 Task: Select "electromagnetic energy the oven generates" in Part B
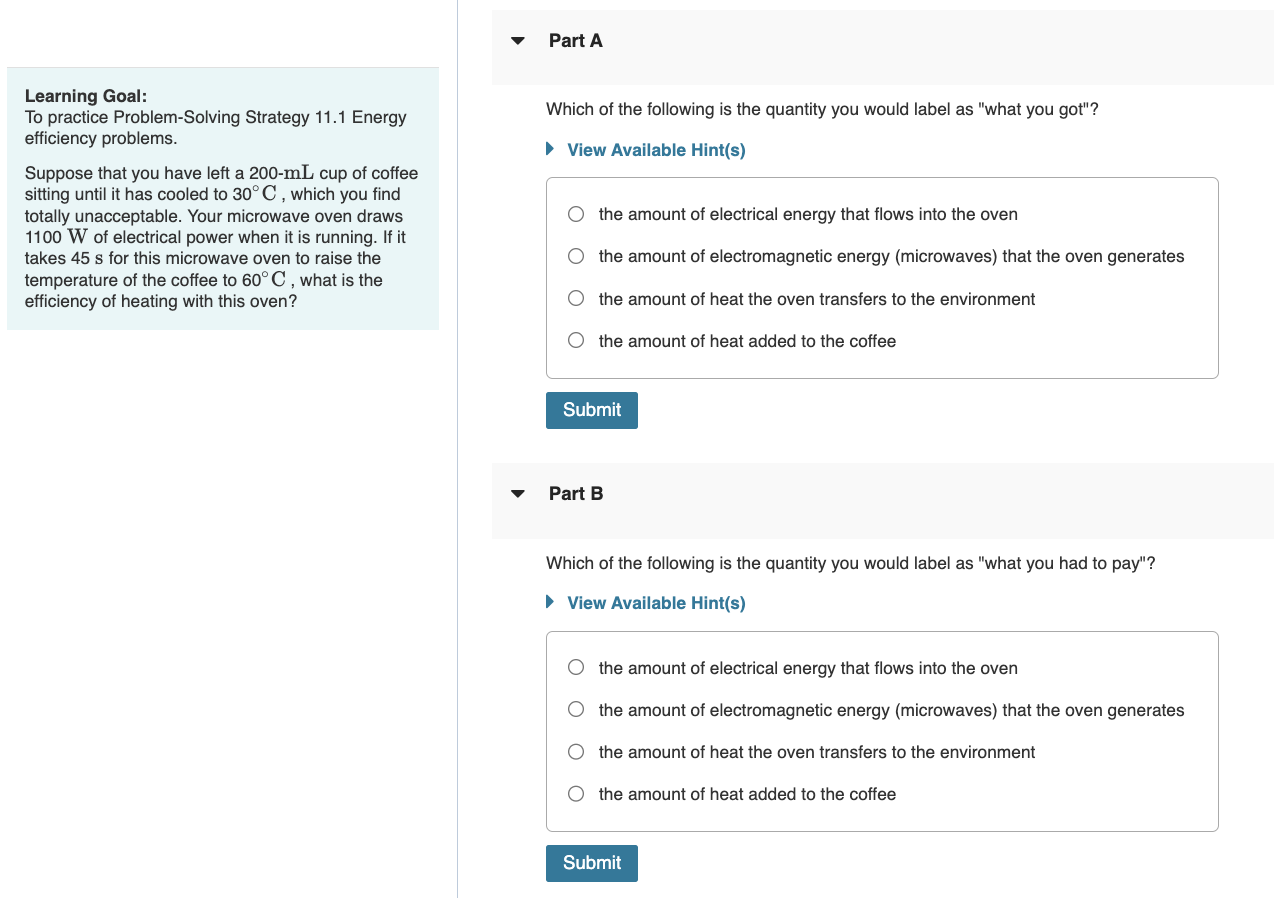pyautogui.click(x=575, y=709)
